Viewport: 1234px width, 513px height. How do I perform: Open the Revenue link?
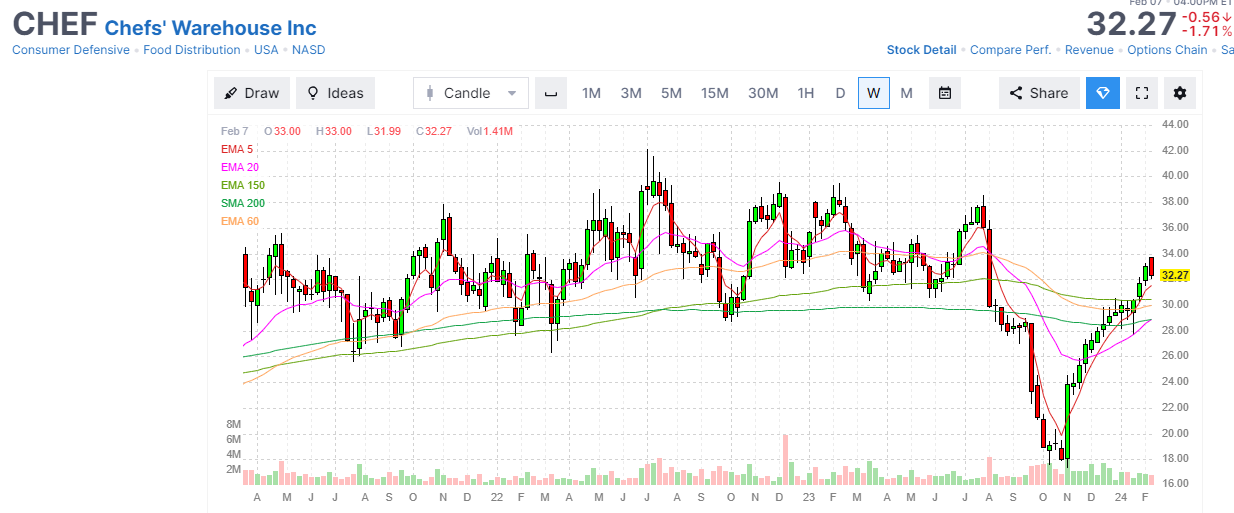click(x=1089, y=50)
